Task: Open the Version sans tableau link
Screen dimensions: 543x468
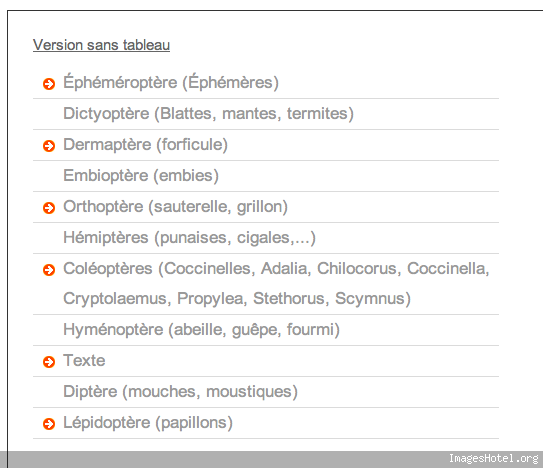Action: (101, 45)
